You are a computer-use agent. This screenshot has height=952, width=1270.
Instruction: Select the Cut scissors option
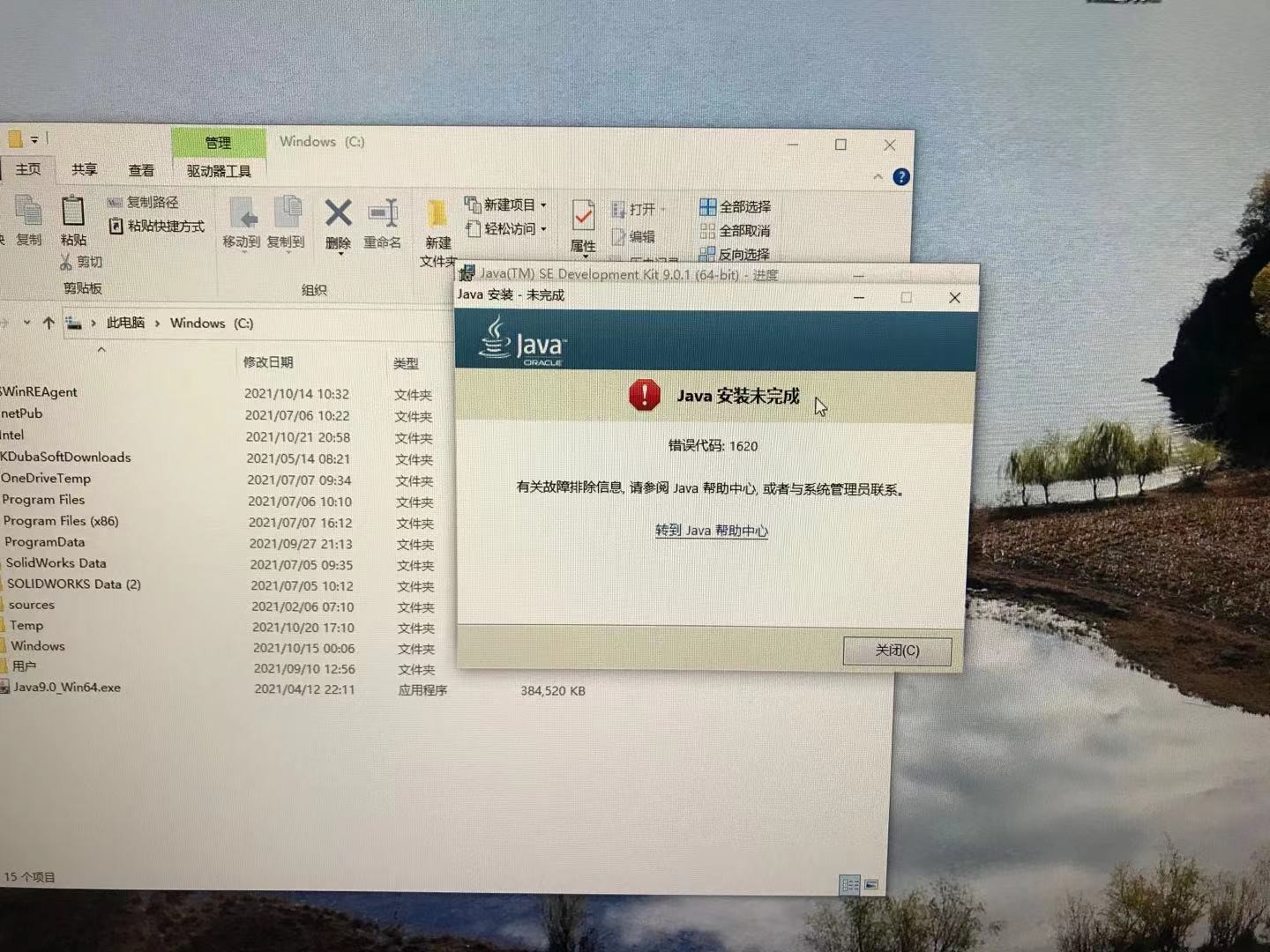tap(81, 262)
